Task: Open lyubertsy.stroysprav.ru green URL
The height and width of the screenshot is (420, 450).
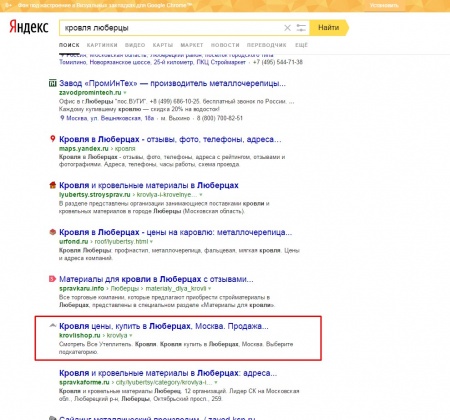Action: tap(95, 194)
